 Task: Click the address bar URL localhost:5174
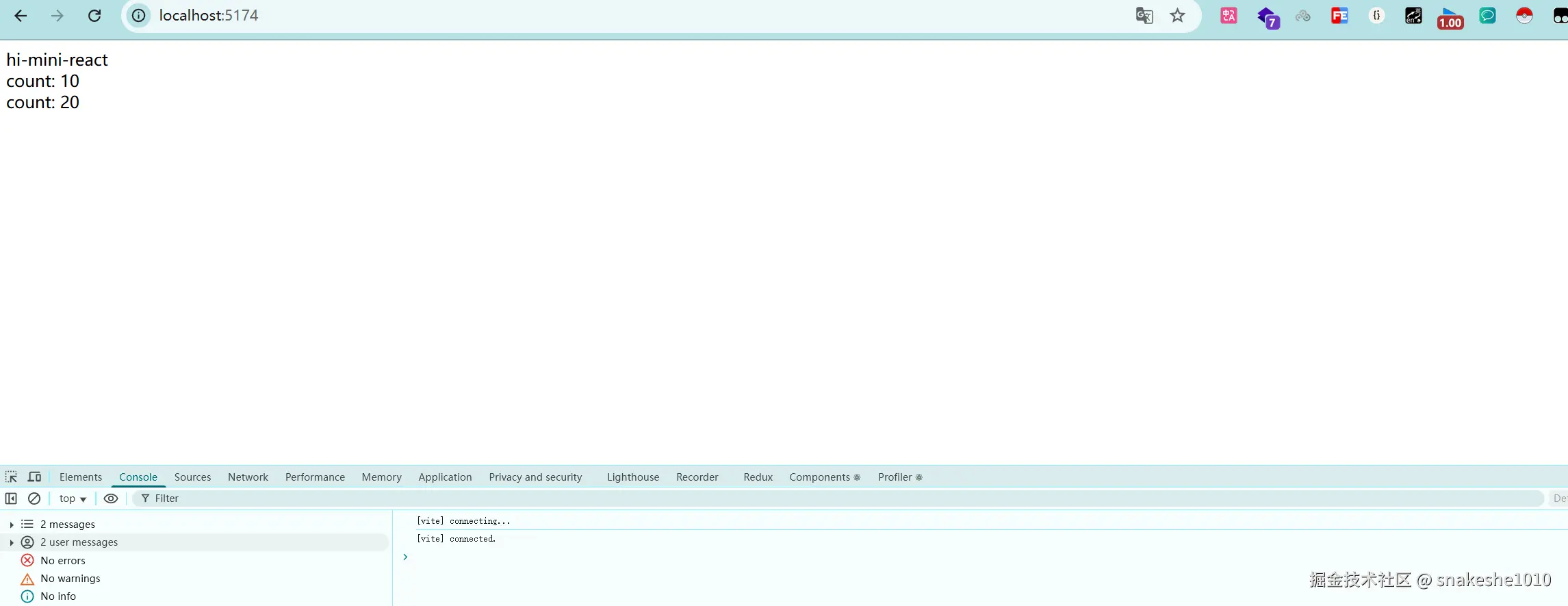[x=209, y=16]
